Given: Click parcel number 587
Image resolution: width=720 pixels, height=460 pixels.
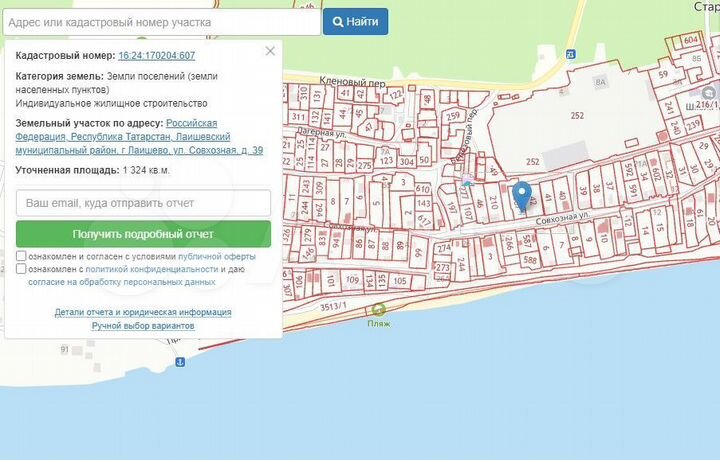Looking at the screenshot, I should pos(527,241).
